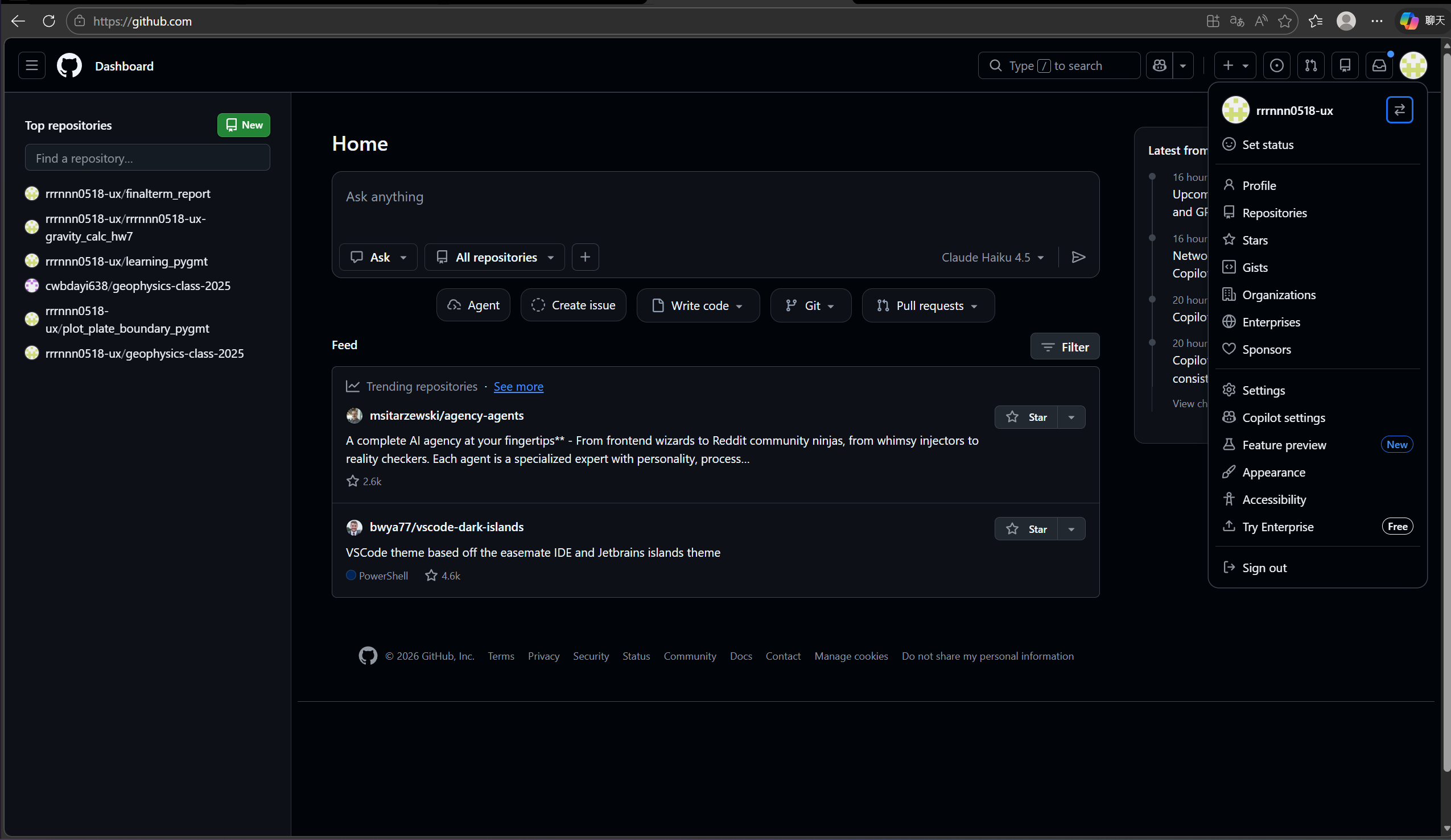Open Settings from user menu
The image size is (1451, 840).
1317,390
